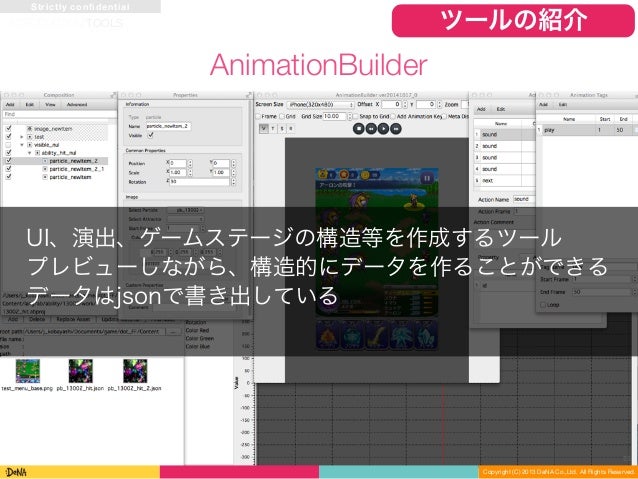Open Edit menu in Animation Tags window
This screenshot has height=479, width=638.
click(563, 105)
